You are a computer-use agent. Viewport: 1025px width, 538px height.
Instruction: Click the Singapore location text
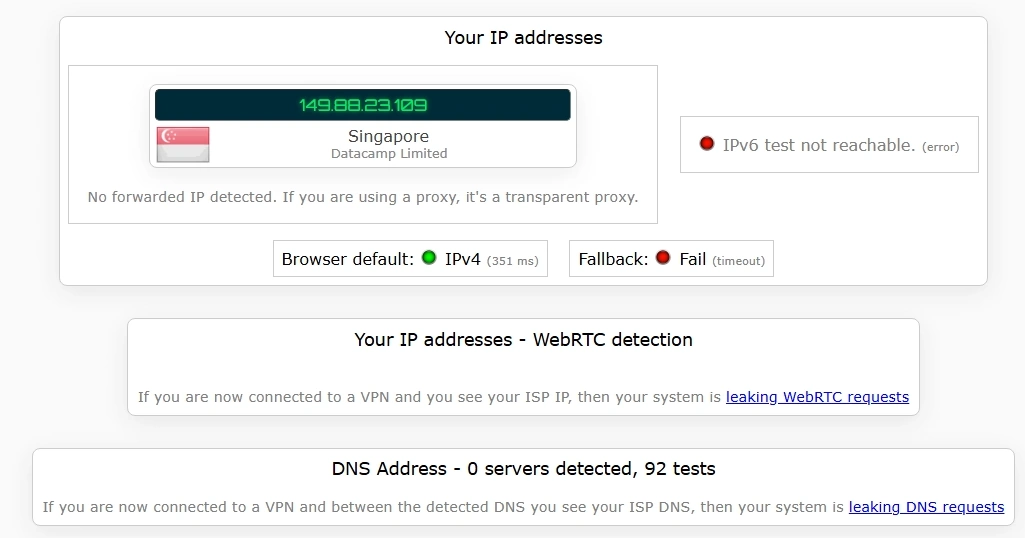click(388, 136)
